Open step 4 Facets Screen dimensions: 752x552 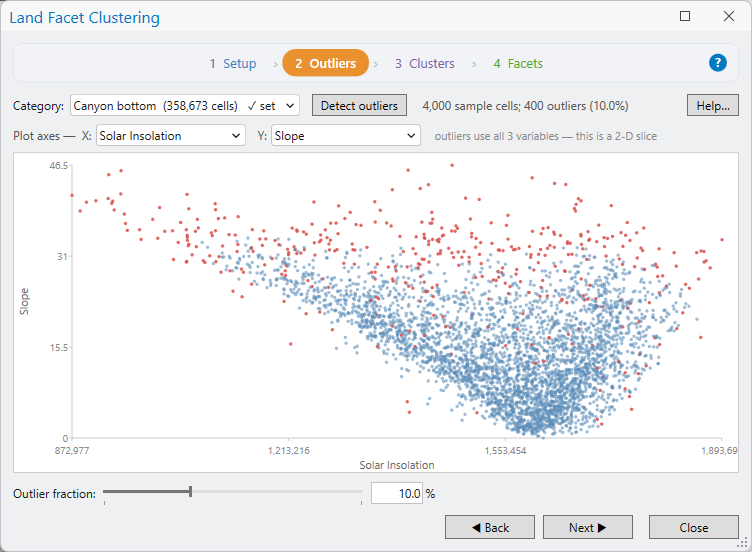[518, 63]
